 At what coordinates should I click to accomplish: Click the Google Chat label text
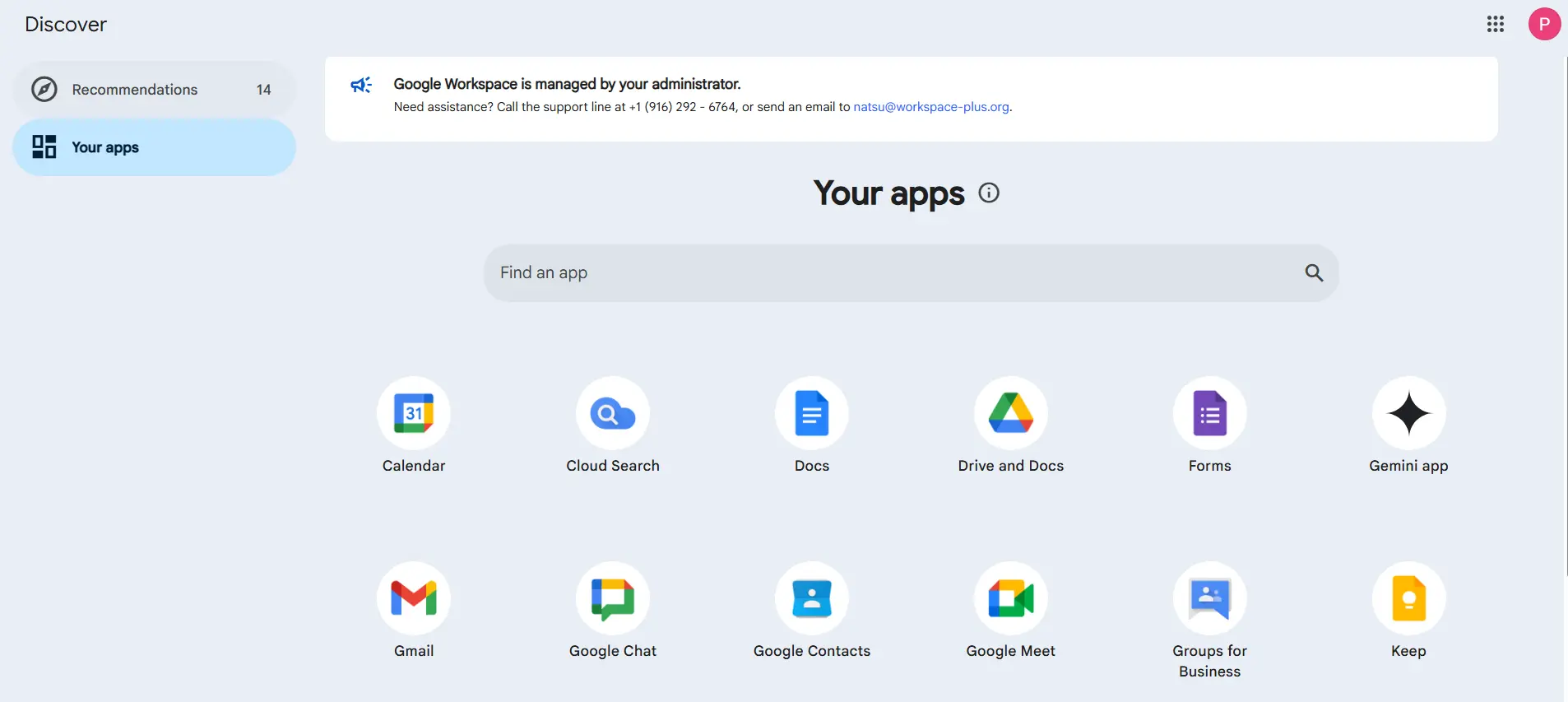[613, 651]
